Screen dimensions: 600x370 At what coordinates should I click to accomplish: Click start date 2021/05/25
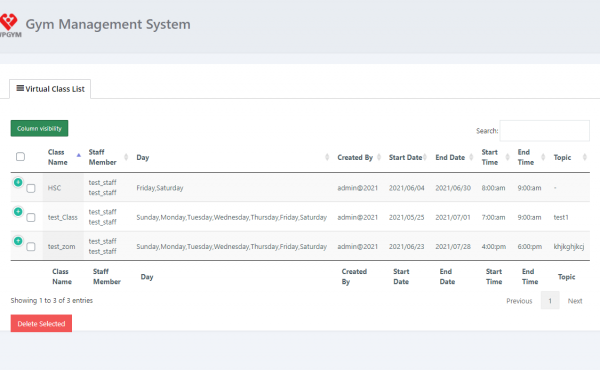coord(407,217)
